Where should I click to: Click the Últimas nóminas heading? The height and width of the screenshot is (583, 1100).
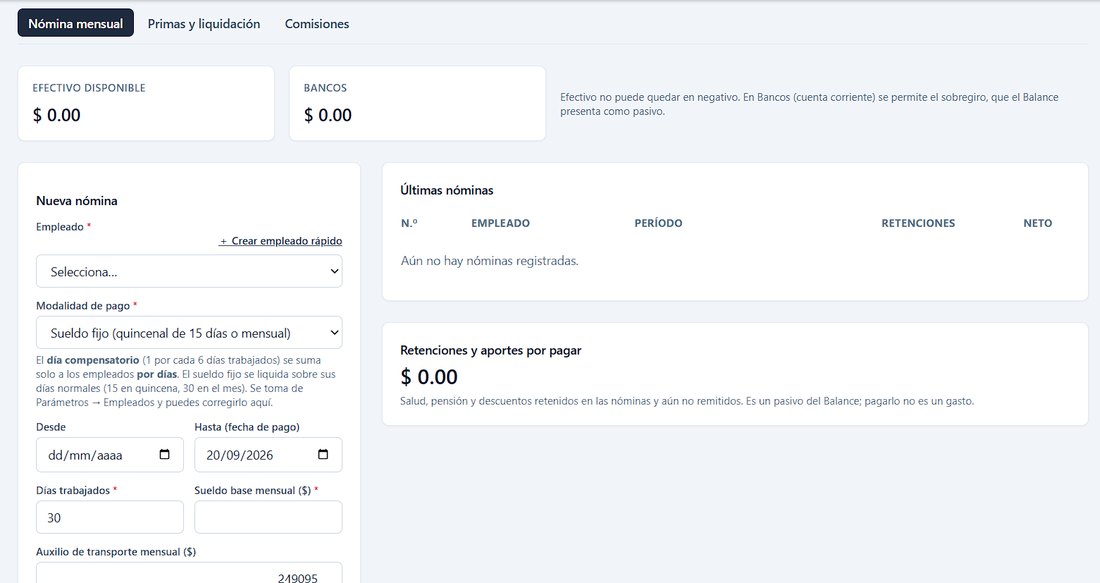447,190
